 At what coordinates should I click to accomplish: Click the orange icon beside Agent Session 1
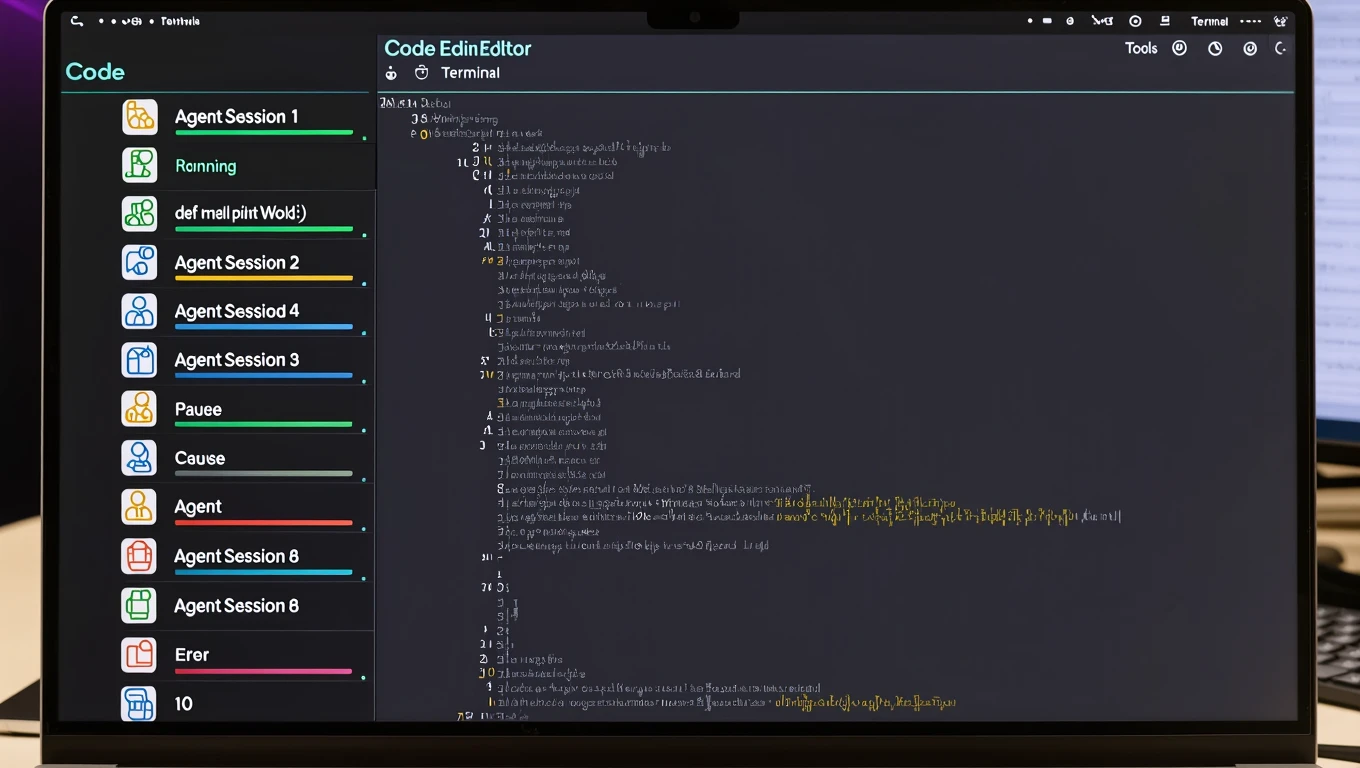click(140, 117)
